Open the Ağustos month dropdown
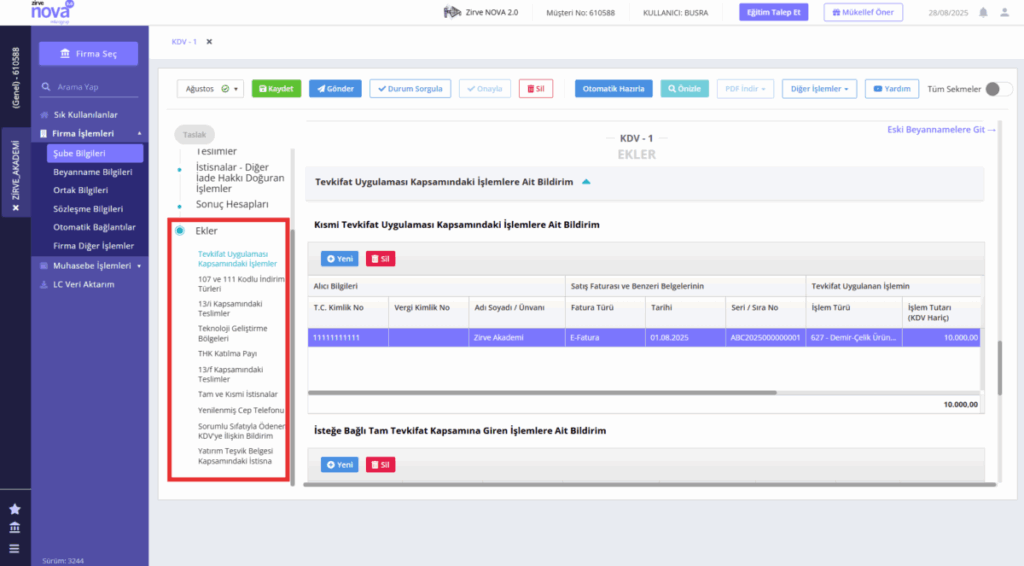1024x566 pixels. click(210, 89)
